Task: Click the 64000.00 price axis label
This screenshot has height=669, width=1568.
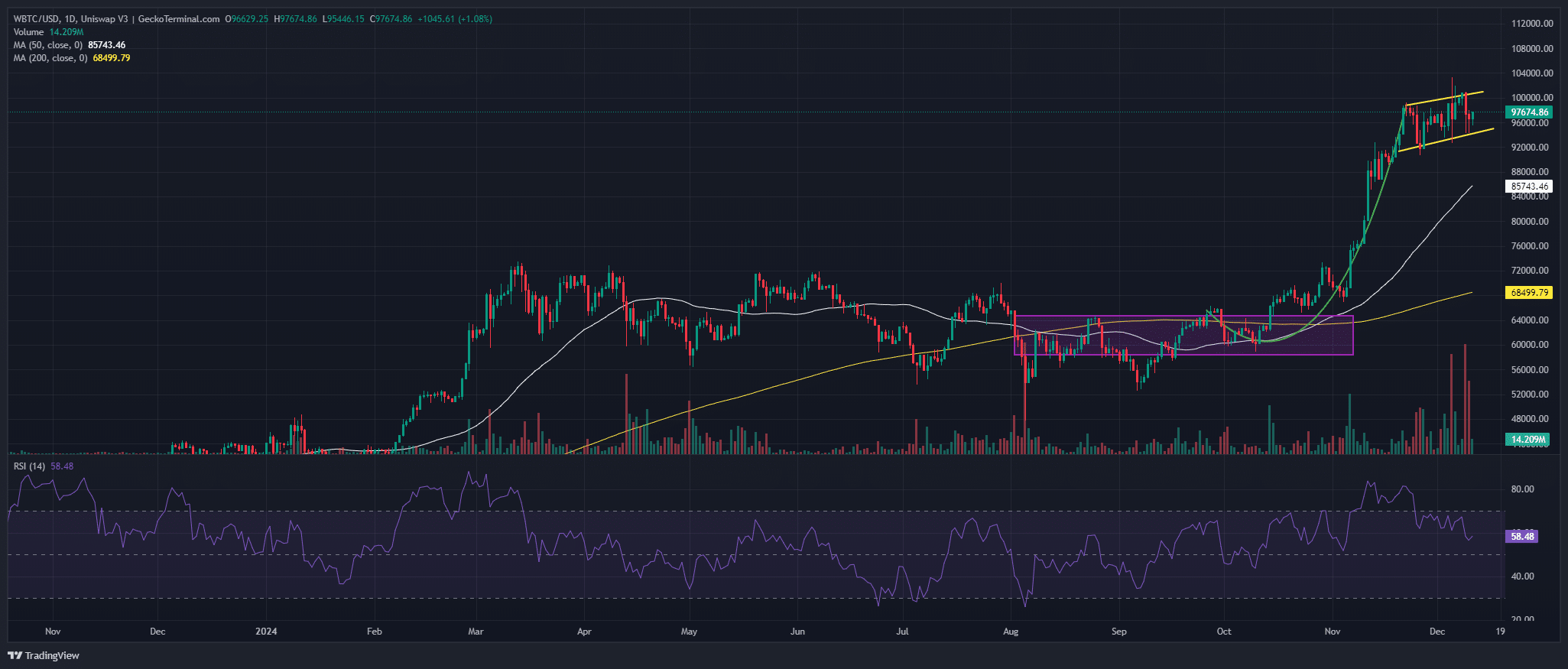Action: [1530, 320]
